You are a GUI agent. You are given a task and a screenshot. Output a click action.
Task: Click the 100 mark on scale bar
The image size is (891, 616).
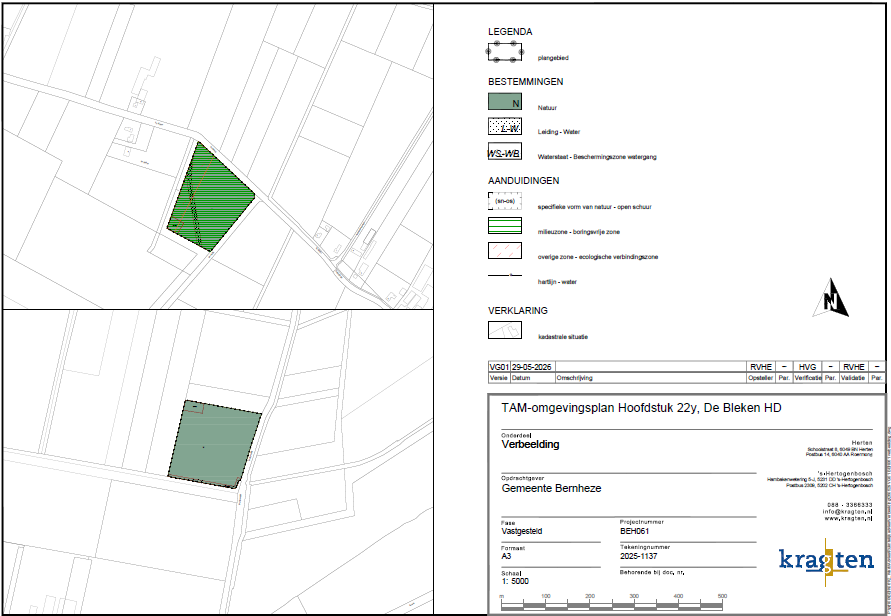click(x=546, y=596)
